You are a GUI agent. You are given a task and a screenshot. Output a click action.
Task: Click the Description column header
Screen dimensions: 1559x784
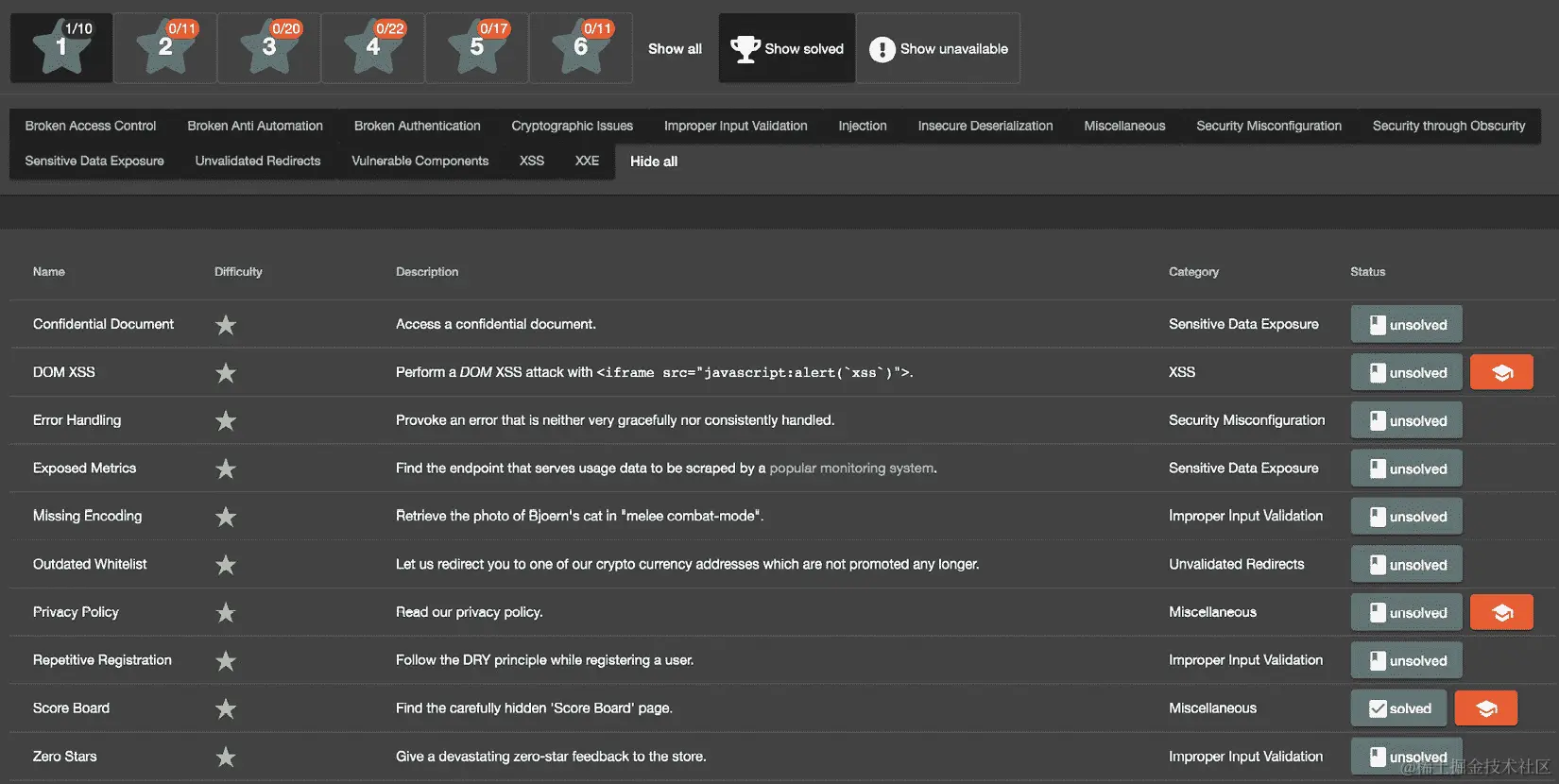click(x=427, y=271)
